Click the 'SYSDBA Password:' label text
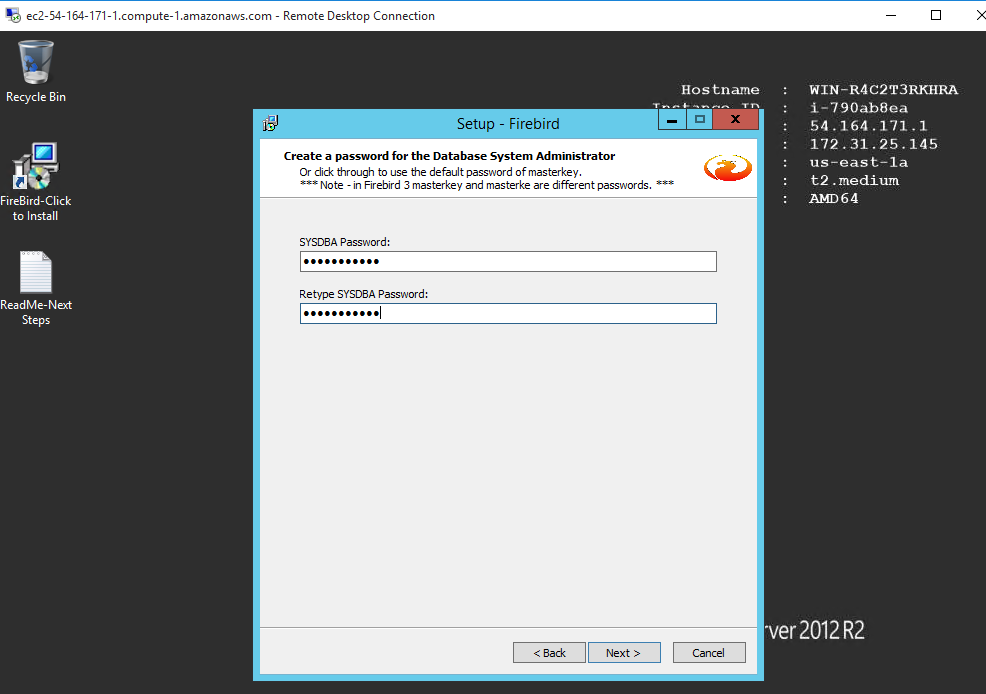986x694 pixels. tap(344, 242)
